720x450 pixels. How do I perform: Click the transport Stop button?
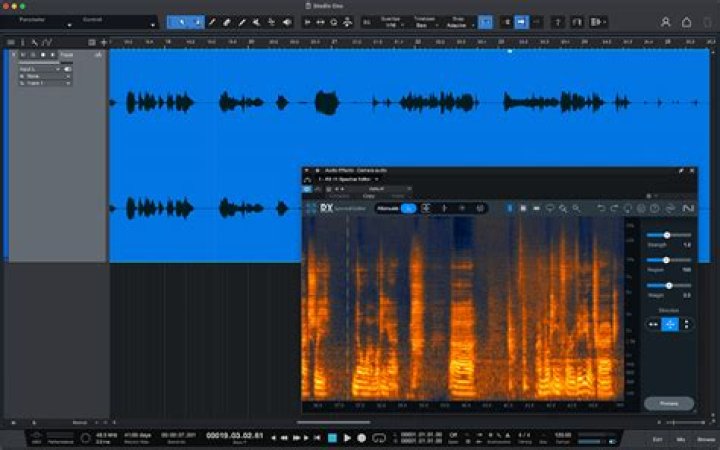tap(332, 438)
